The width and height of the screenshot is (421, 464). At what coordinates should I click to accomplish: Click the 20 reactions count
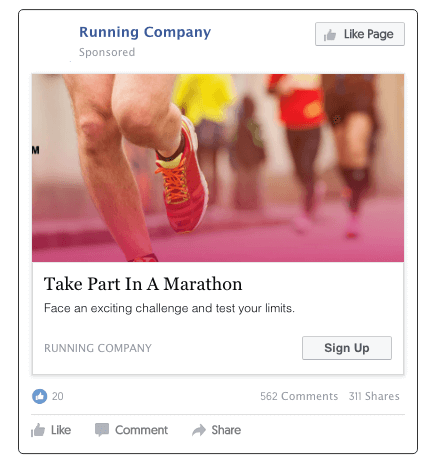click(57, 396)
